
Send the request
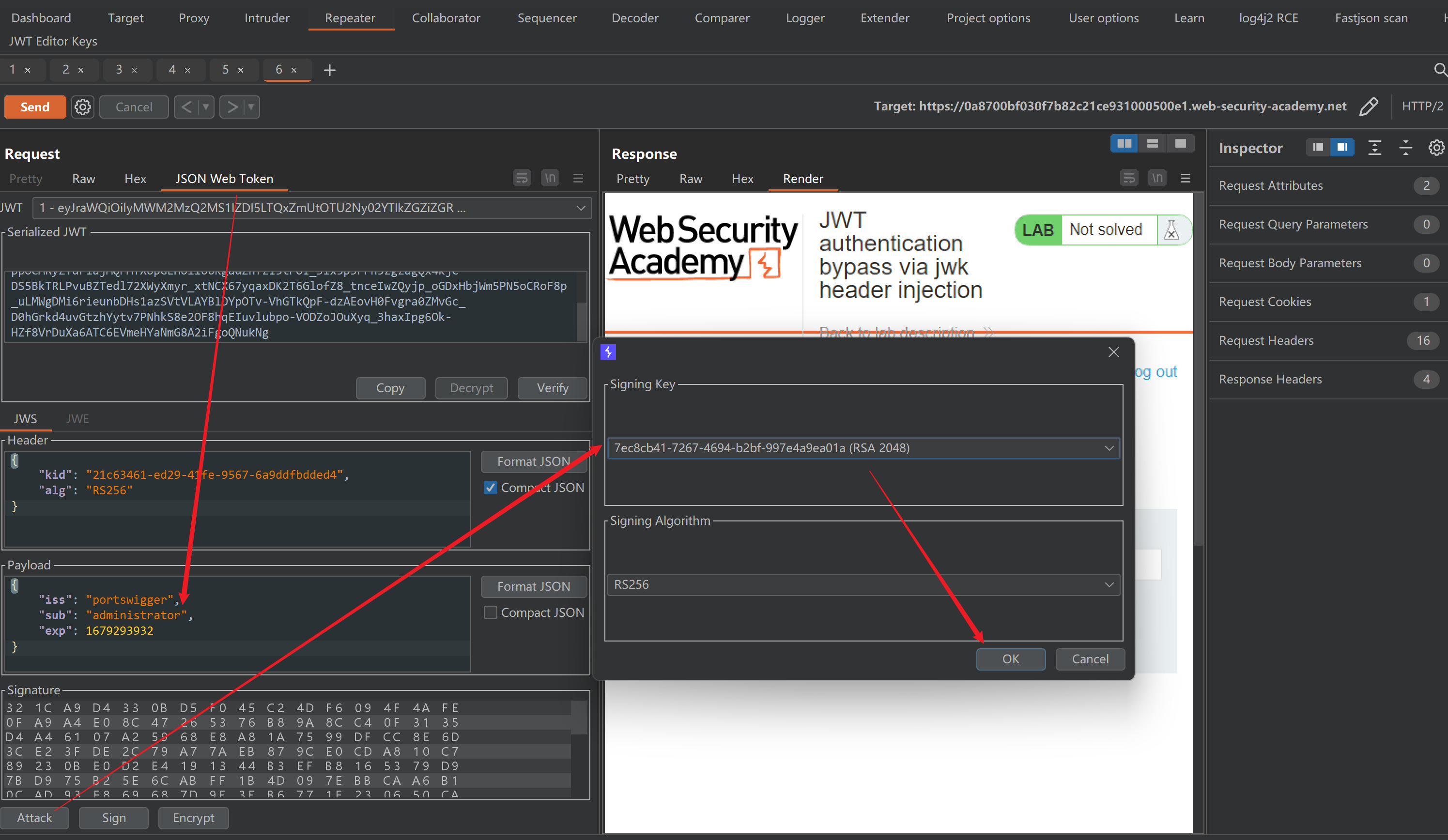[35, 107]
